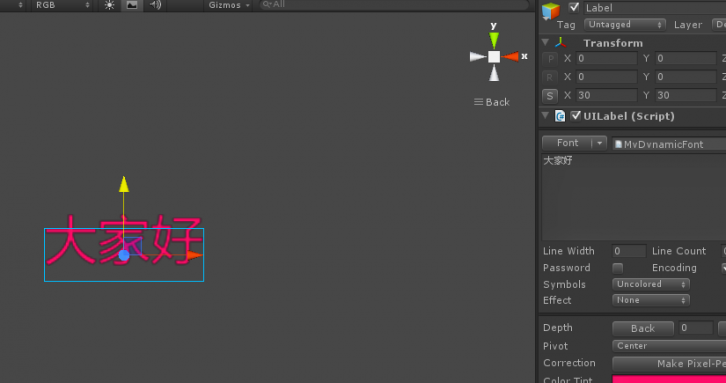Open the Tag dropdown showing Untagged
726x383 pixels.
(x=625, y=25)
